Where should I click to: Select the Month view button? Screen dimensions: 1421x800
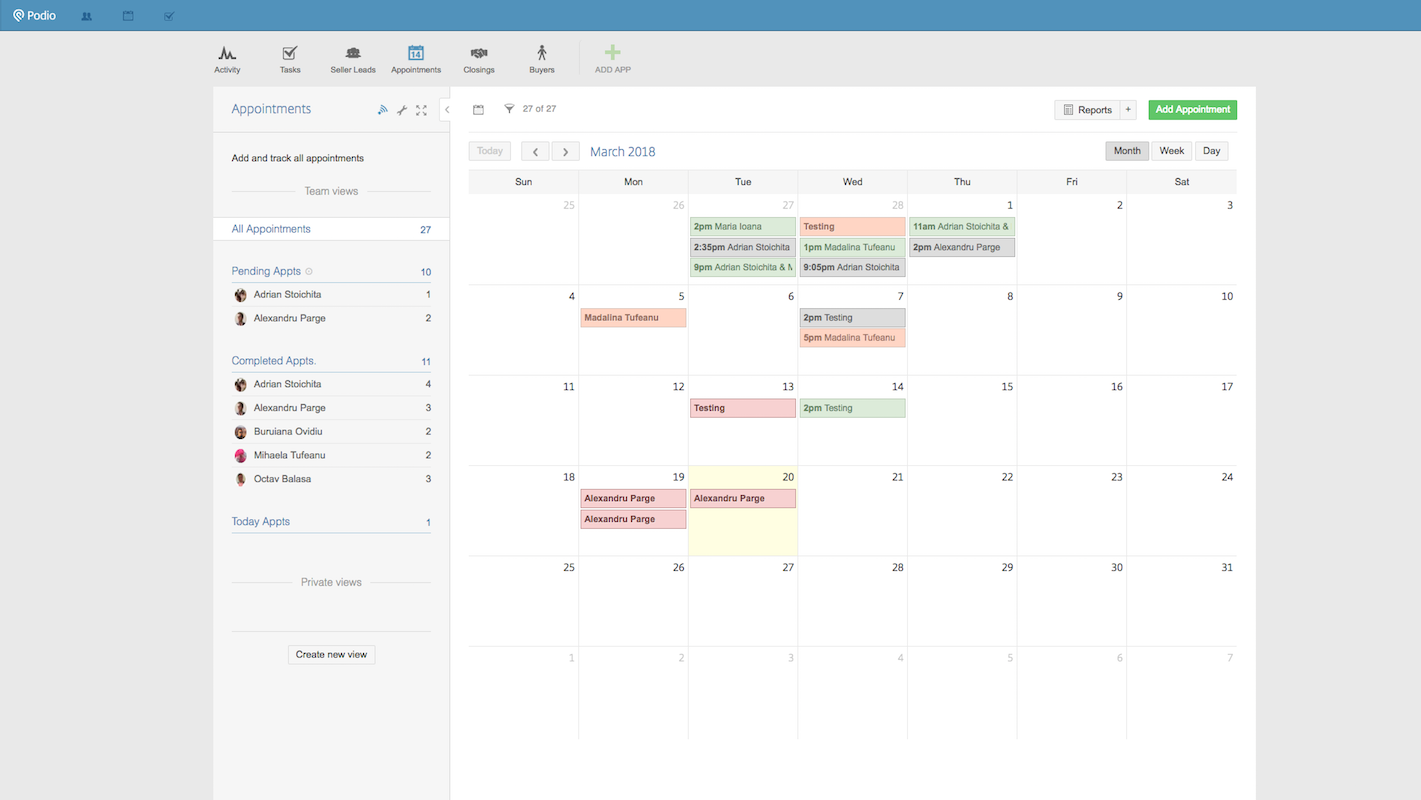[1127, 151]
